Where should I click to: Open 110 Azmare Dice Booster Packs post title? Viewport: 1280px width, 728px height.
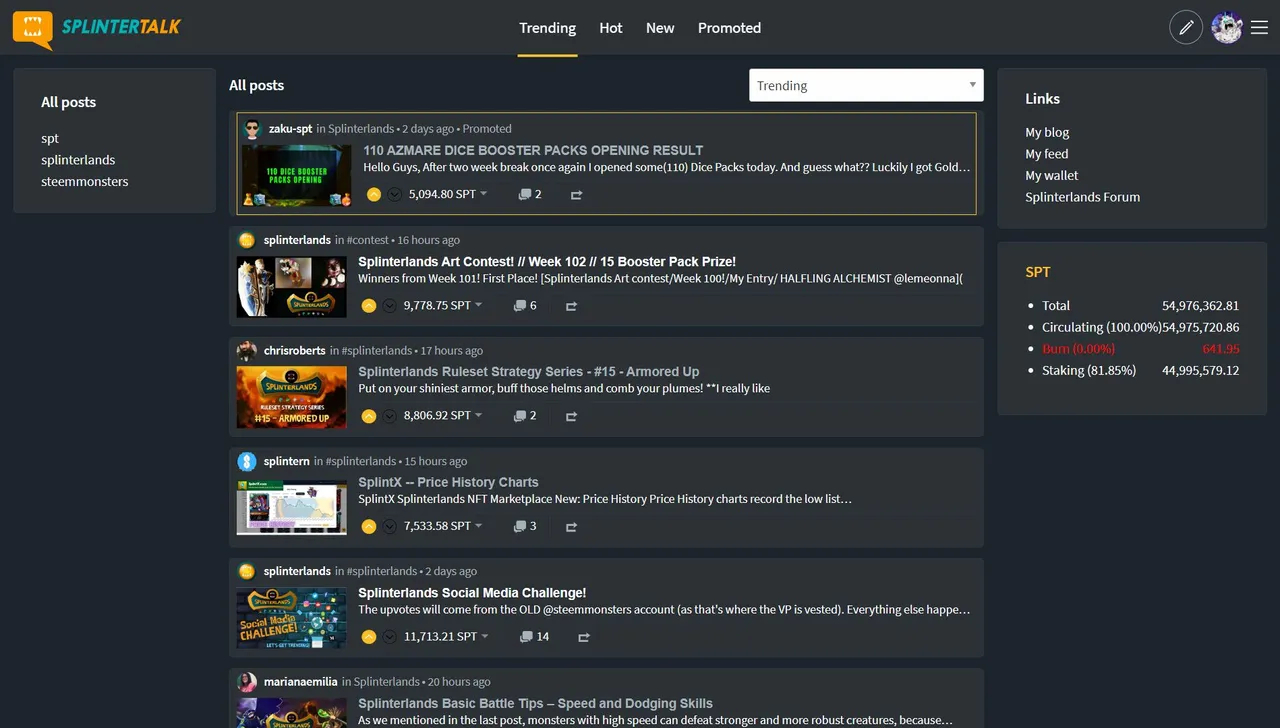point(533,150)
